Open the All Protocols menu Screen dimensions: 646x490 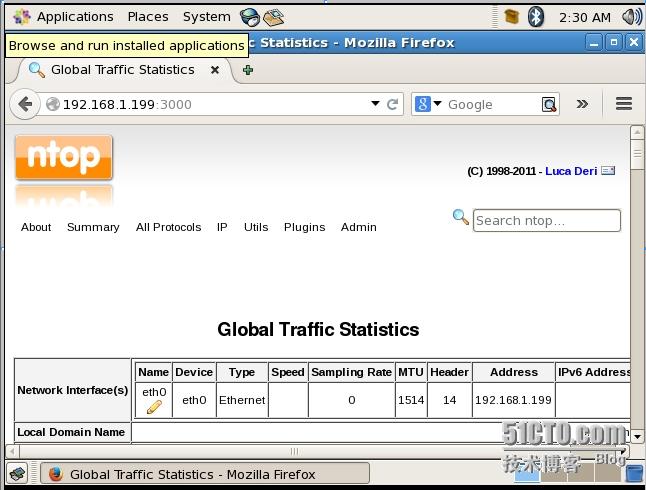(x=169, y=227)
